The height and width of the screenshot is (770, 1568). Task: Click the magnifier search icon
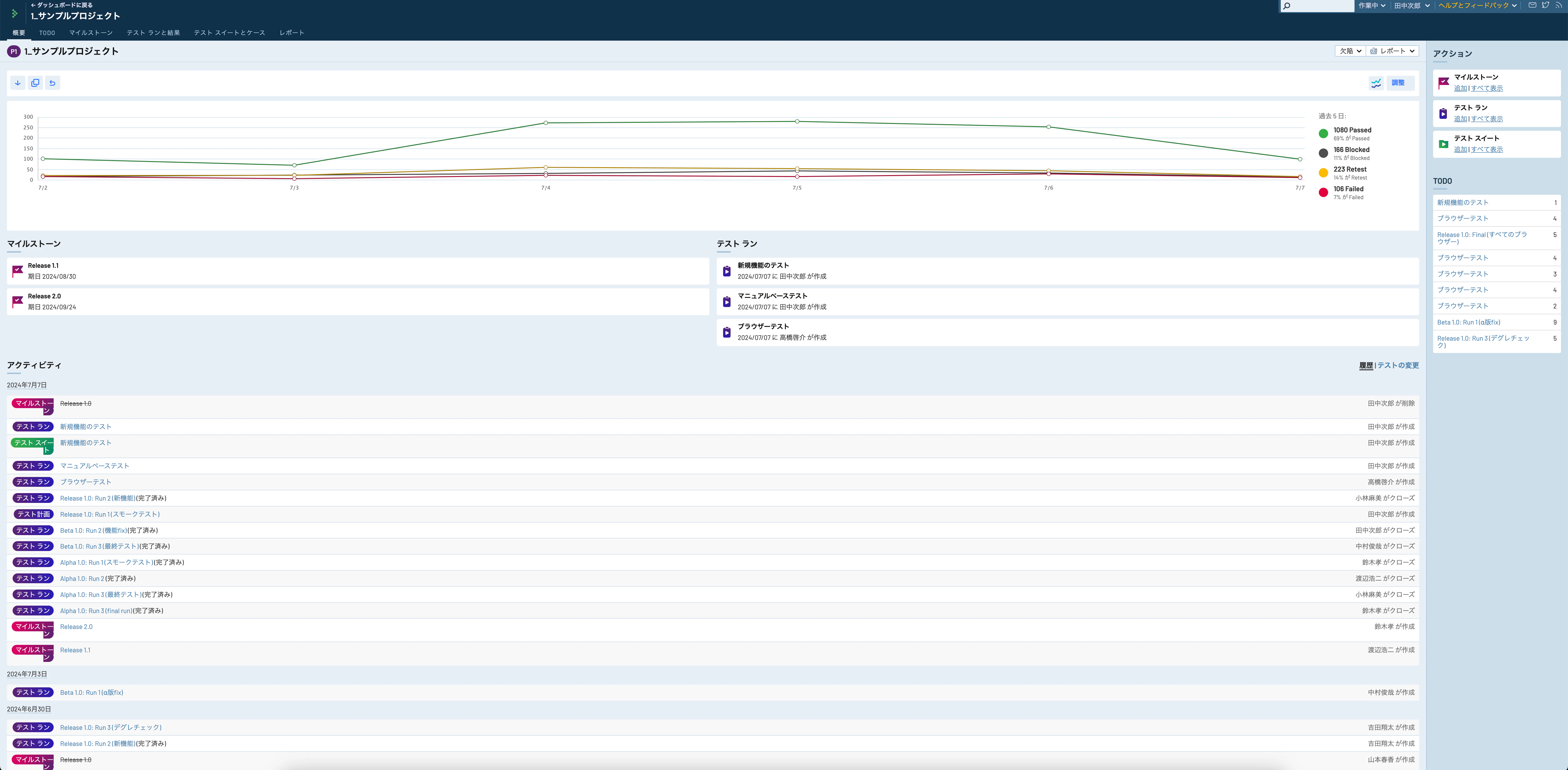pyautogui.click(x=1287, y=6)
